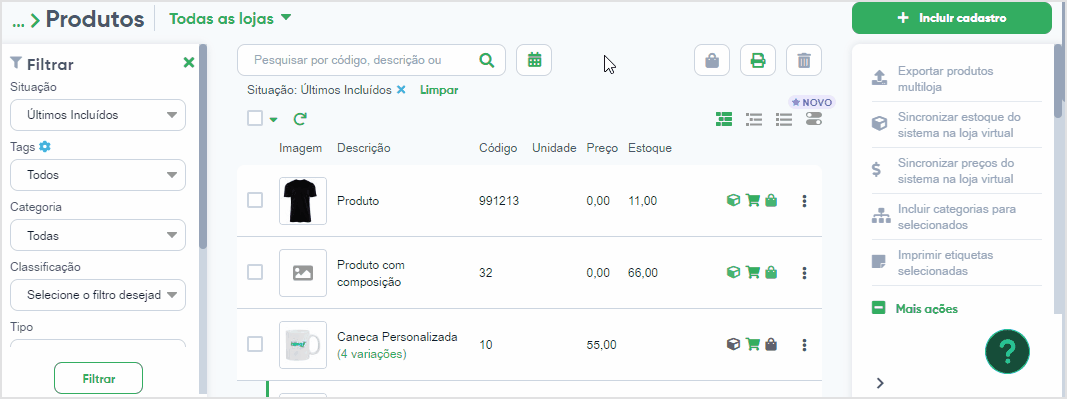1067x399 pixels.
Task: Click the bag icon for Produto com composição
Action: [771, 272]
